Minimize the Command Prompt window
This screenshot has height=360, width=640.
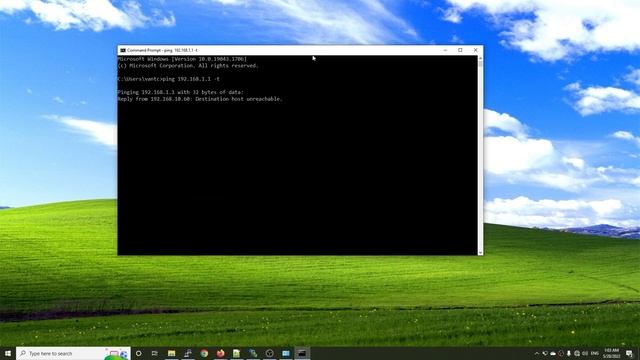click(445, 50)
